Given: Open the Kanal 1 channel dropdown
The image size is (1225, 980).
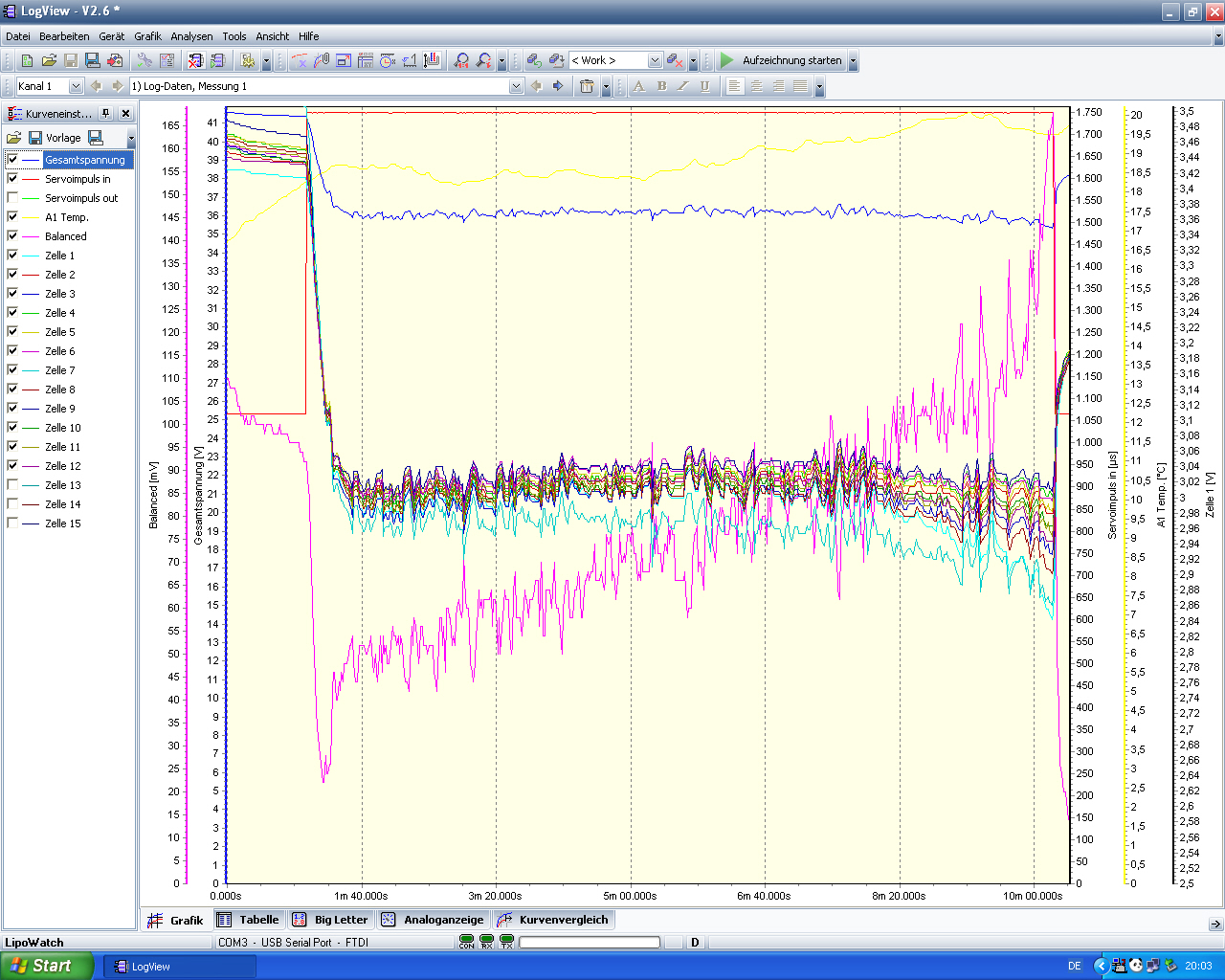Looking at the screenshot, I should 77,86.
